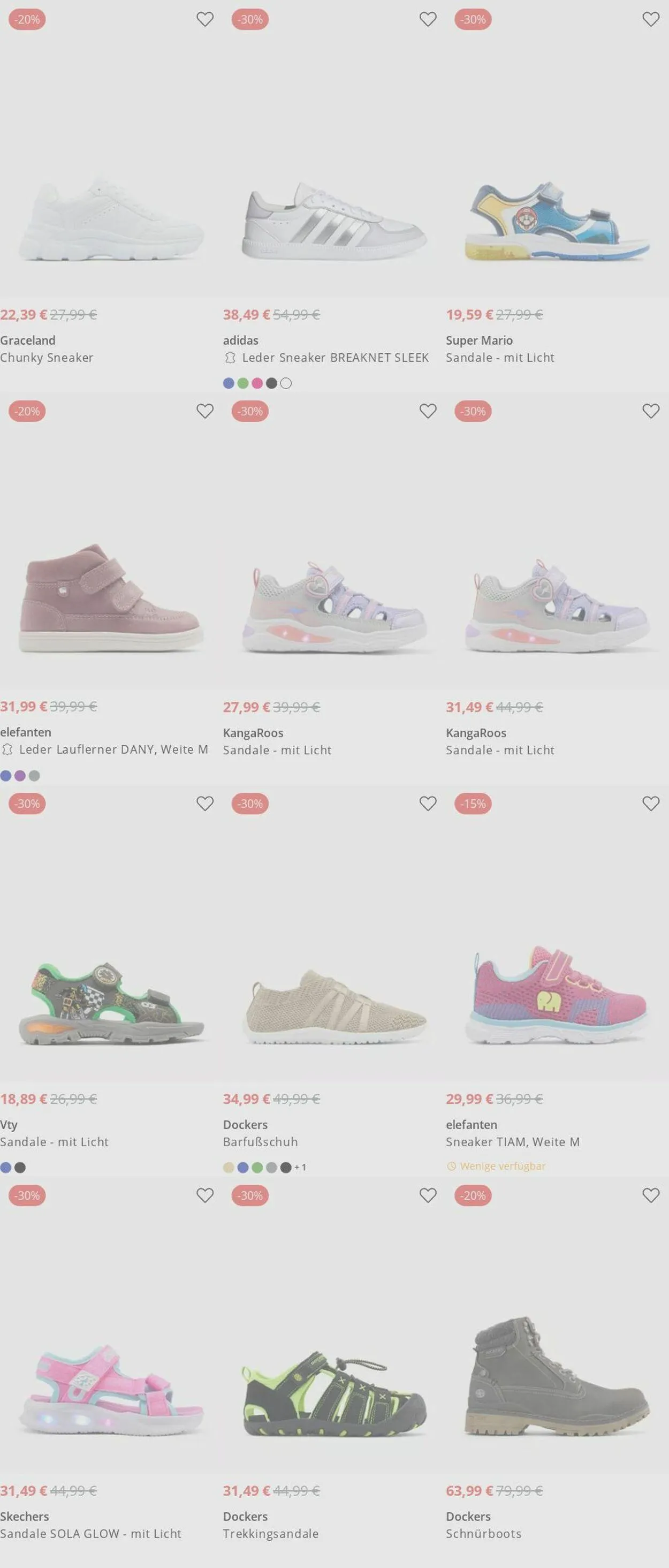
Task: Favorite the adidas BREAKNET SLEEK sneaker
Action: point(428,19)
